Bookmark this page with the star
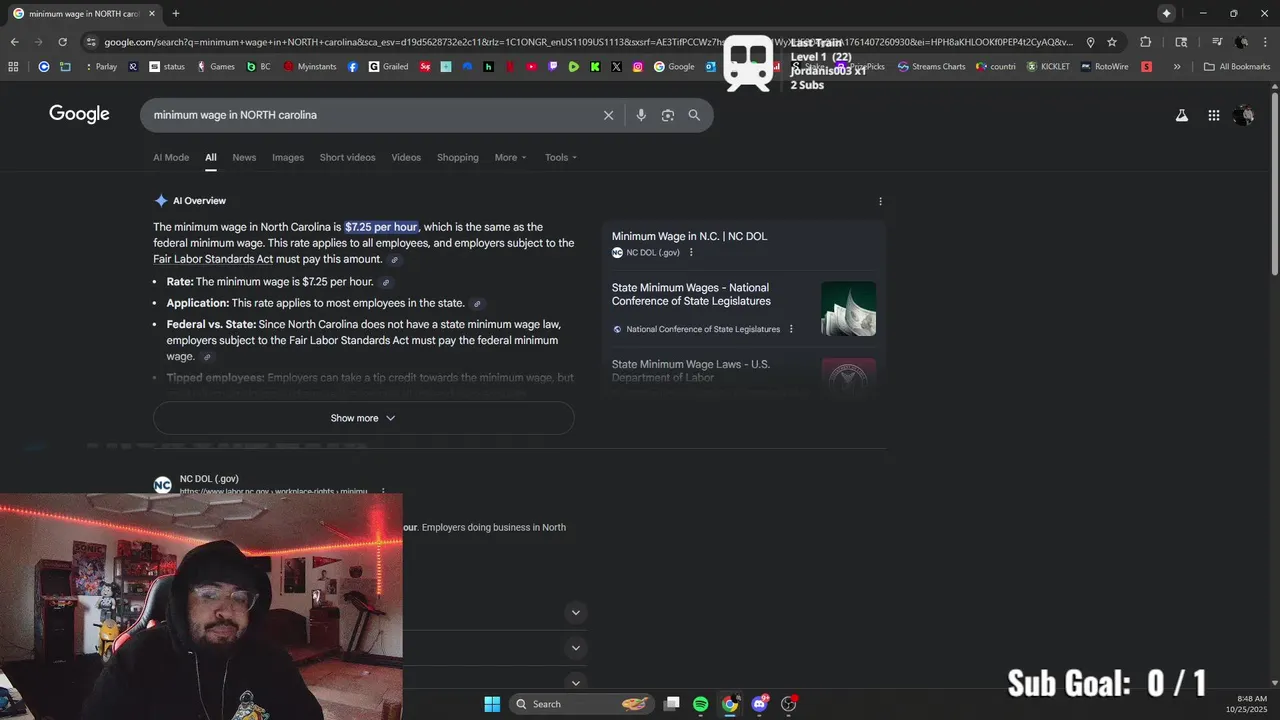1280x720 pixels. [1112, 42]
